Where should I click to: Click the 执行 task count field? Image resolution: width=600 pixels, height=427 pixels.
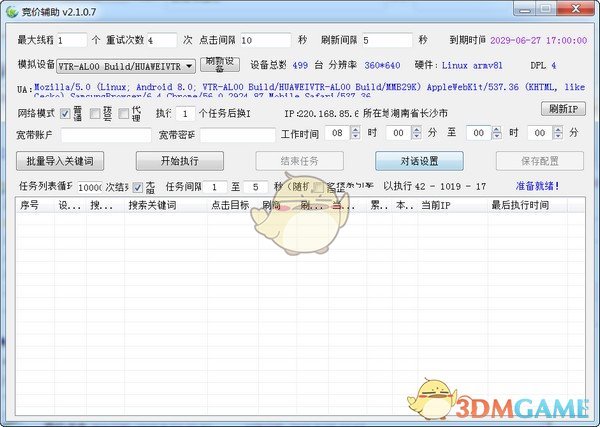click(x=186, y=114)
